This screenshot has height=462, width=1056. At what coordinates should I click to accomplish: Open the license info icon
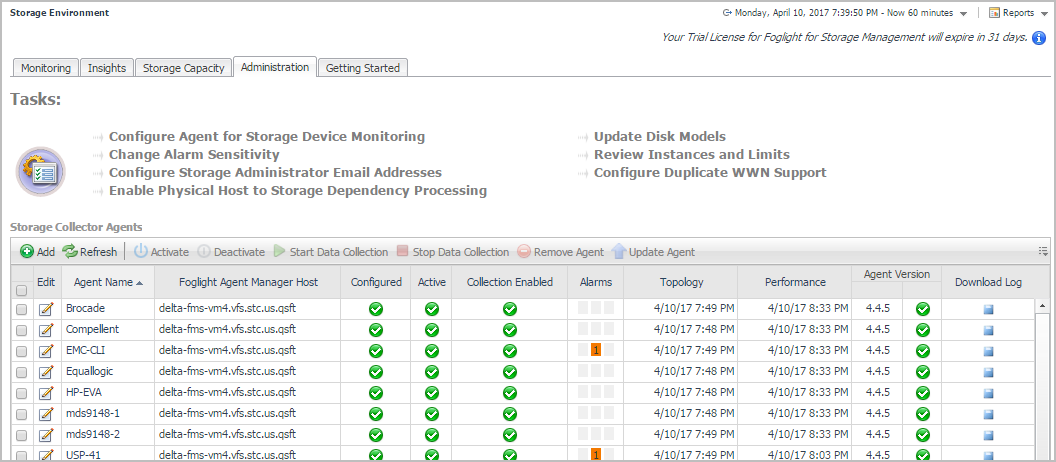1039,38
